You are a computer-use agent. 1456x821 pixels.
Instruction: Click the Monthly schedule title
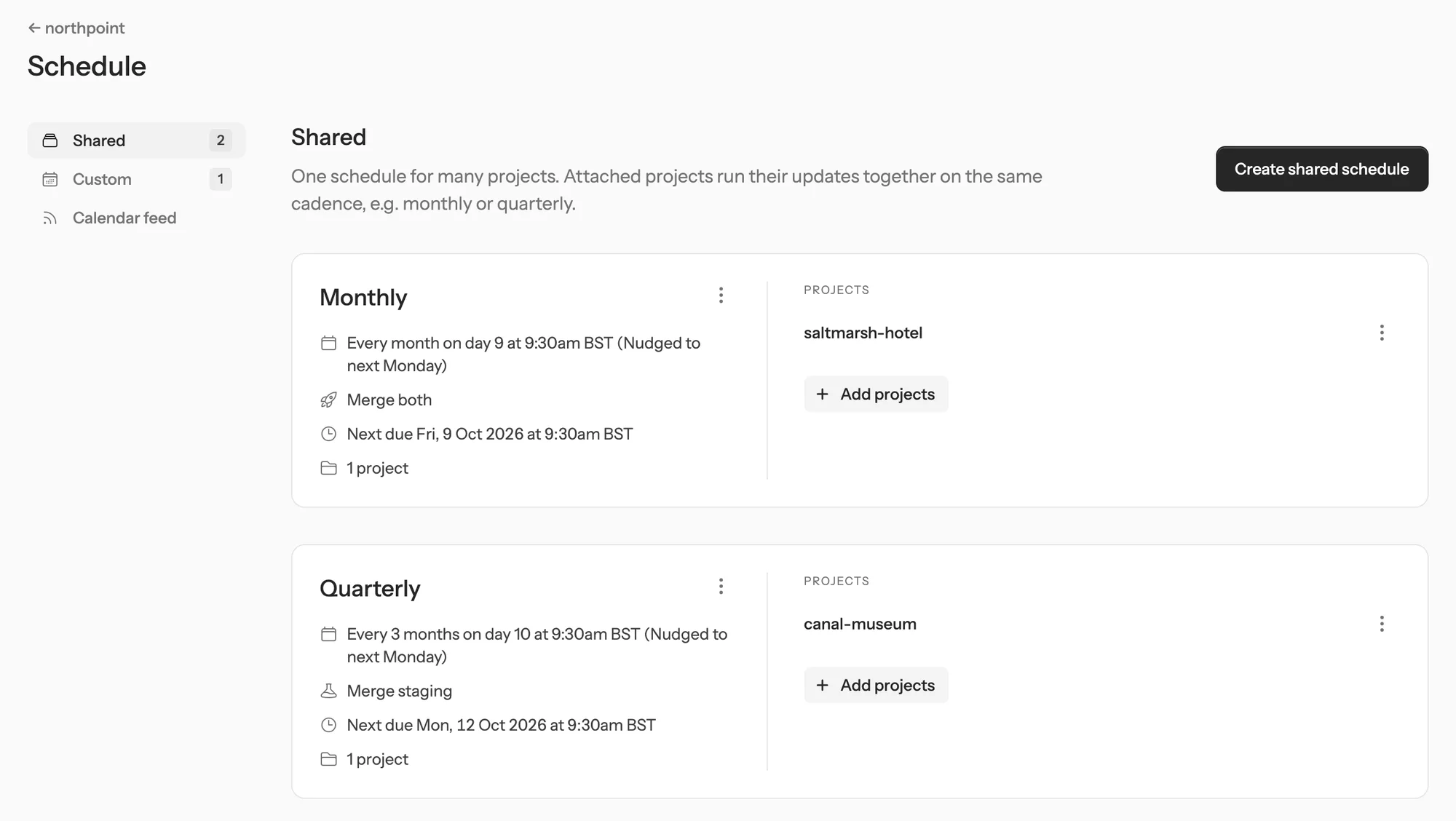[x=363, y=297]
